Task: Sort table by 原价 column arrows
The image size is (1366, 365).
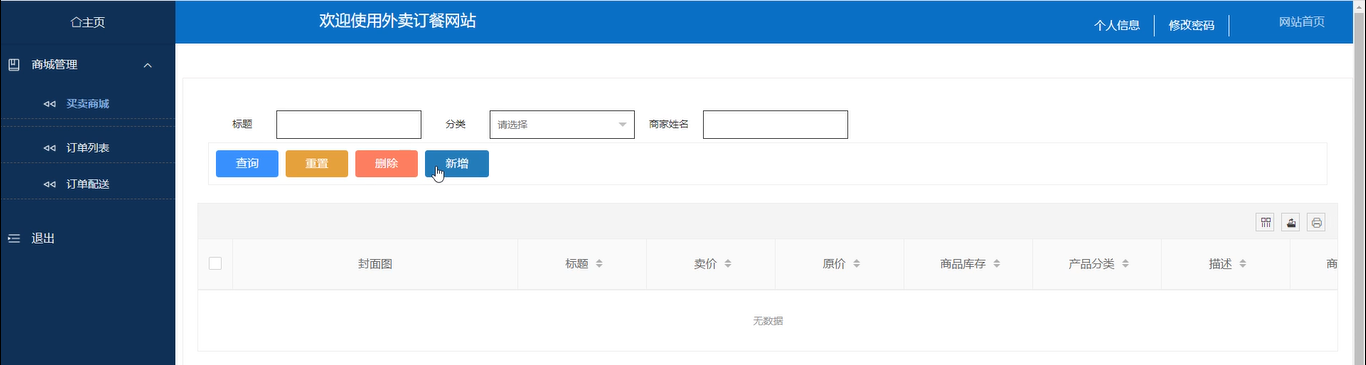Action: pos(857,264)
